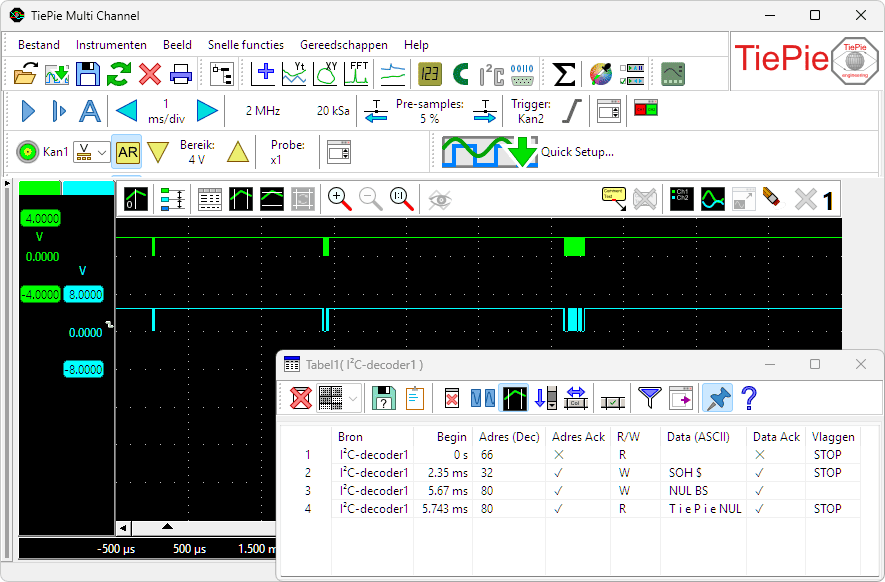Select row 4 'TiePie NUL' data cell

click(705, 509)
